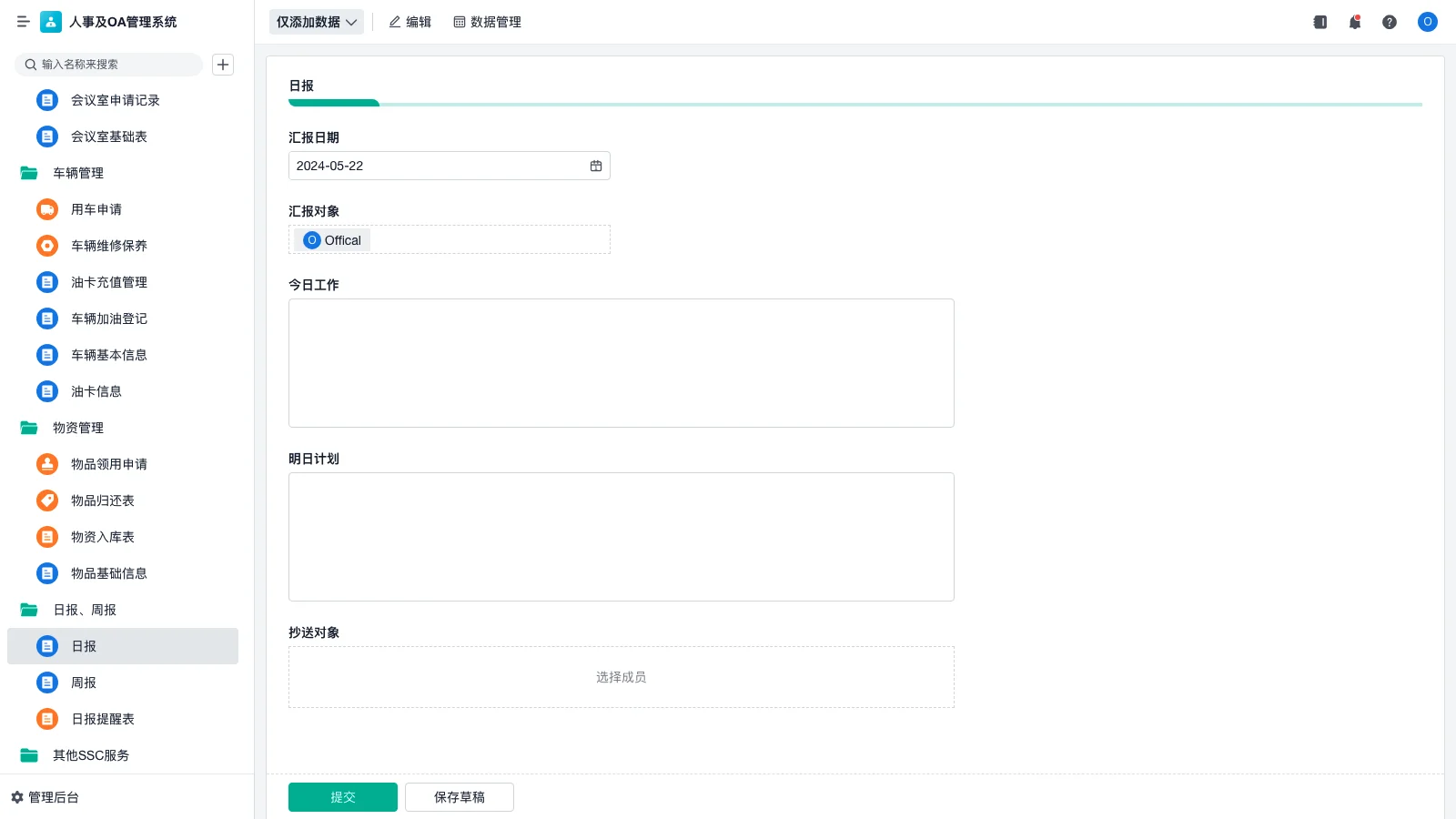Click the plus icon beside the search box
1456x819 pixels.
(223, 65)
